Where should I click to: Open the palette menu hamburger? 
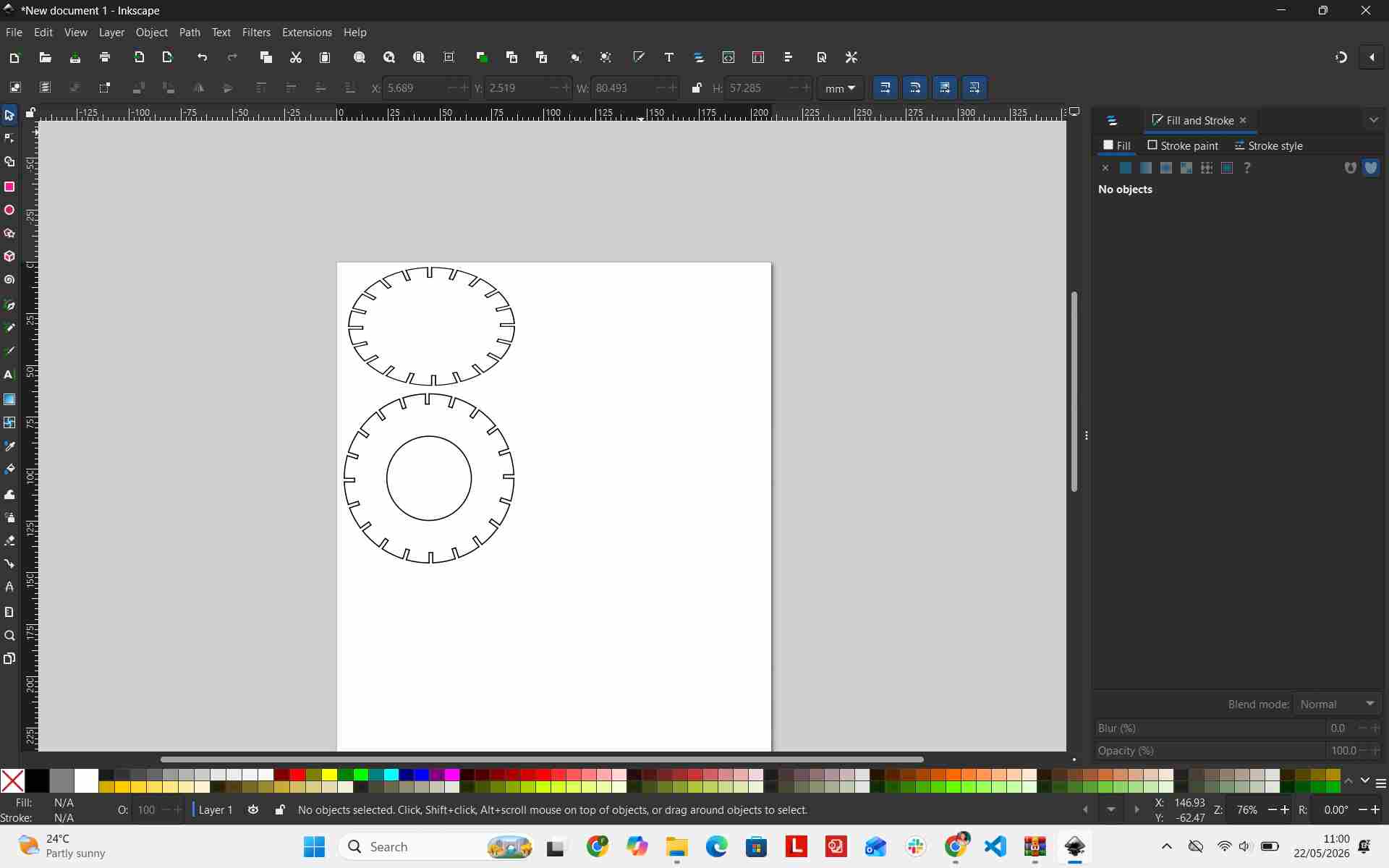tap(1380, 783)
